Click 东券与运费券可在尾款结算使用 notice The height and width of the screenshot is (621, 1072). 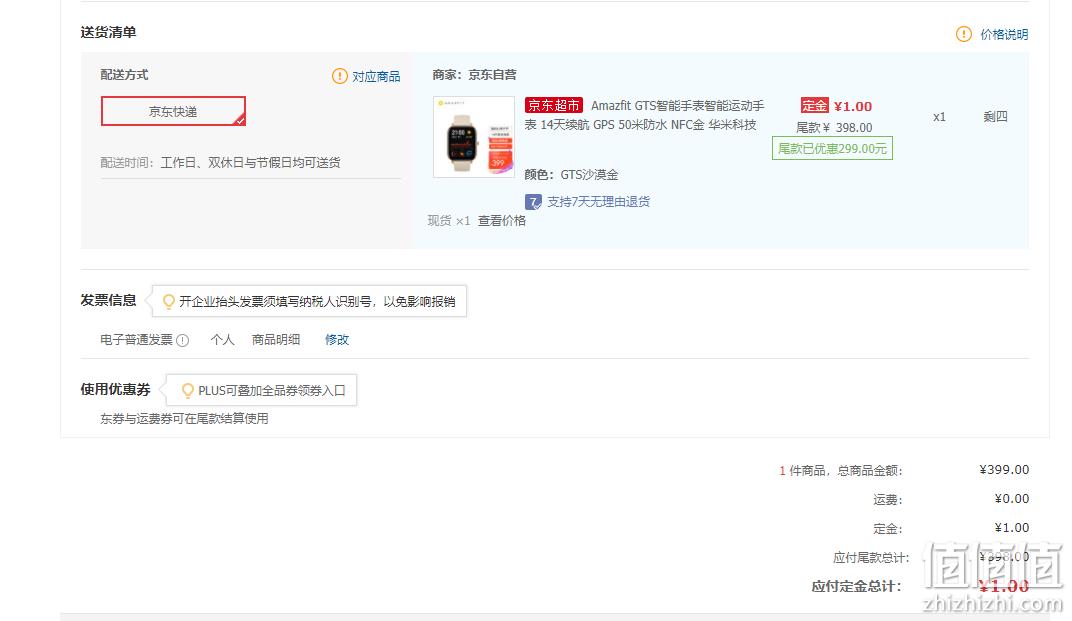[x=184, y=419]
